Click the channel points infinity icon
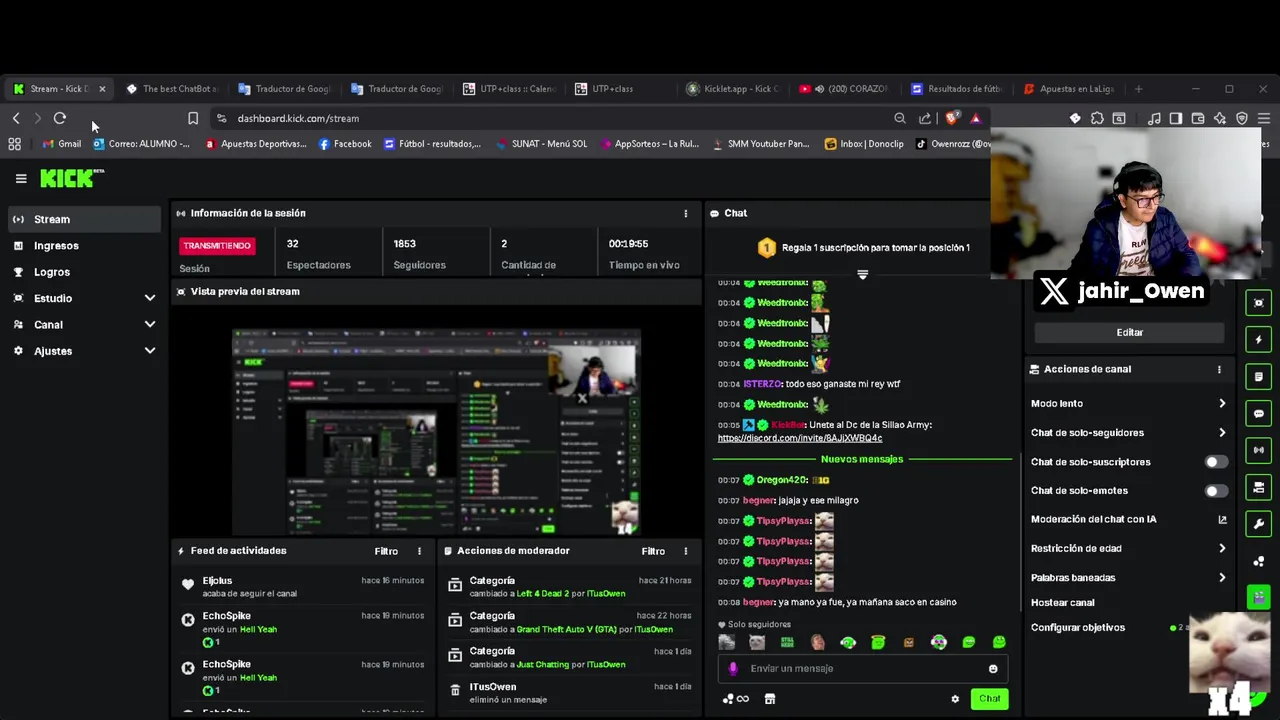The height and width of the screenshot is (720, 1280). point(736,699)
